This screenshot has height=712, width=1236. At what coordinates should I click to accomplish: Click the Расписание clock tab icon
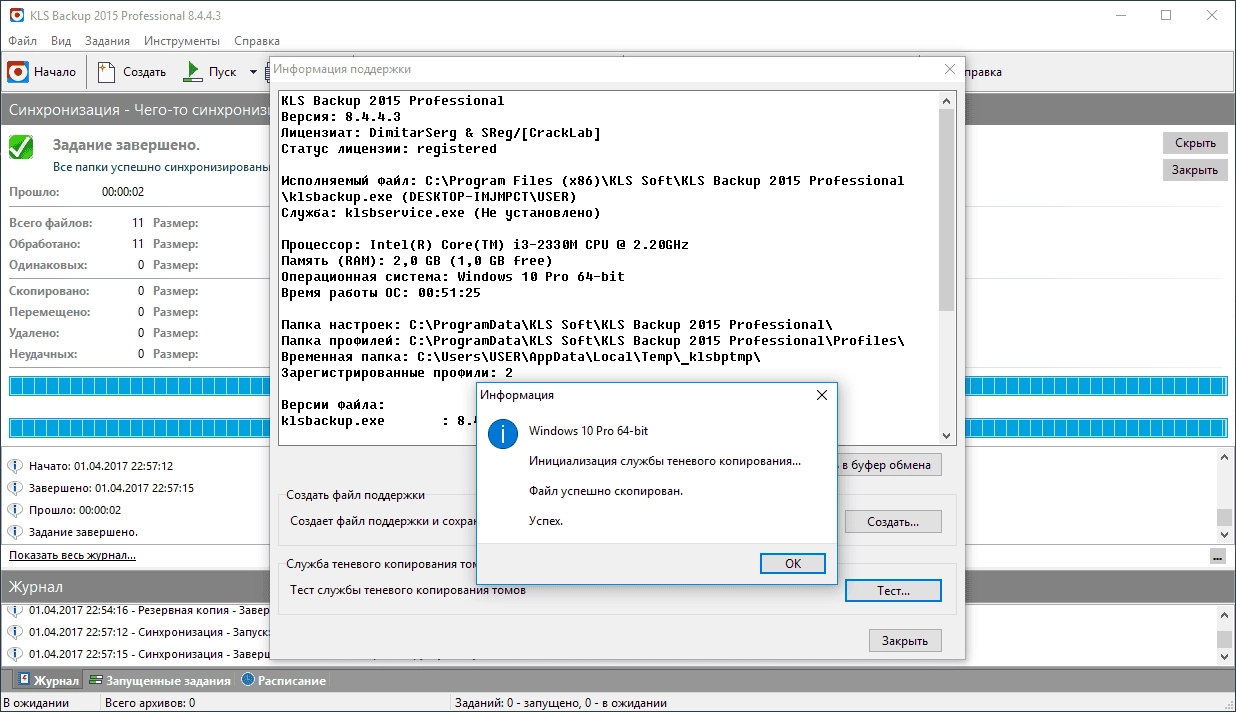[249, 680]
